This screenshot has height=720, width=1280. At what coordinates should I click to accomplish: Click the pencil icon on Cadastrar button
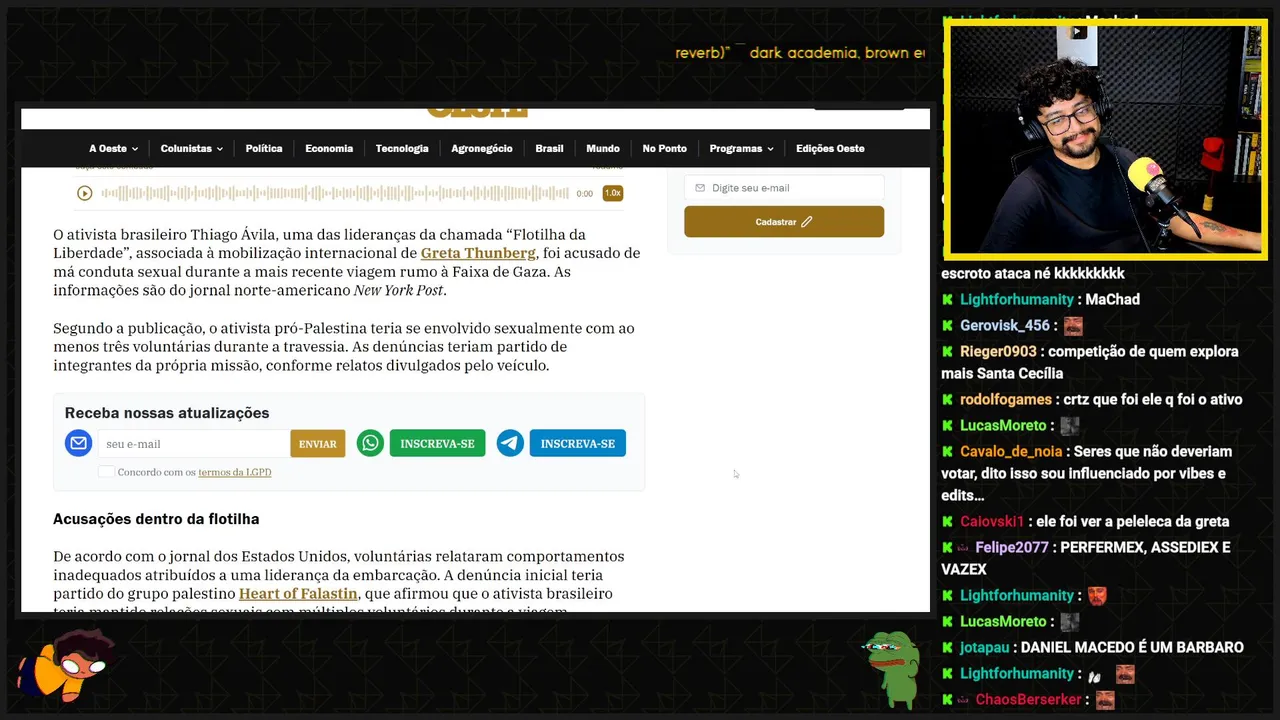click(x=806, y=222)
